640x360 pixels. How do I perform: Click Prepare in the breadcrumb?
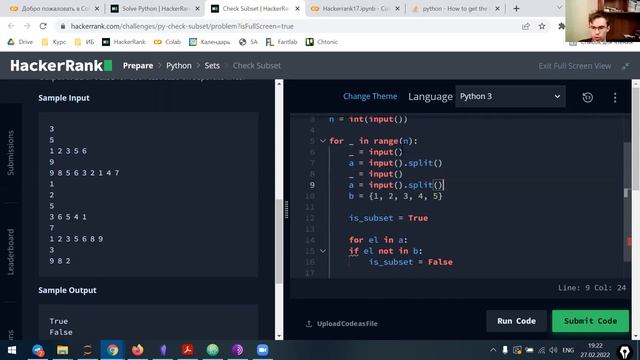click(x=138, y=66)
